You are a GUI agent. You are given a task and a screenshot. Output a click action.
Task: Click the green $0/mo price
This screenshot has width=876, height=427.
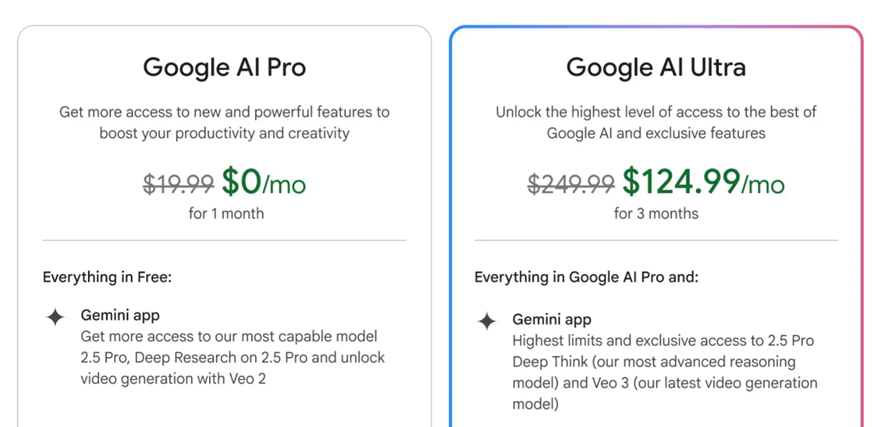(264, 182)
